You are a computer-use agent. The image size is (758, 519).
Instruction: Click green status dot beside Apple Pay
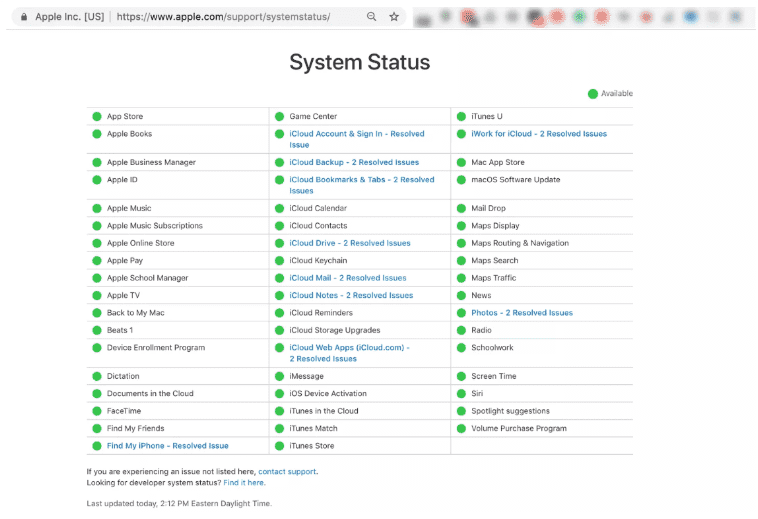coord(97,260)
